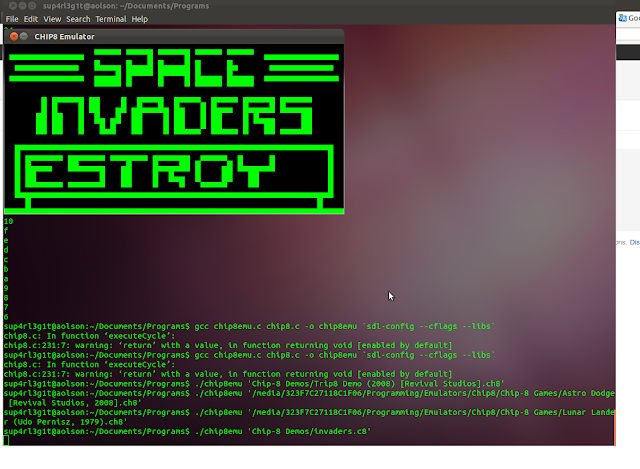This screenshot has height=469, width=640.
Task: Open the Terminal menu
Action: click(111, 19)
